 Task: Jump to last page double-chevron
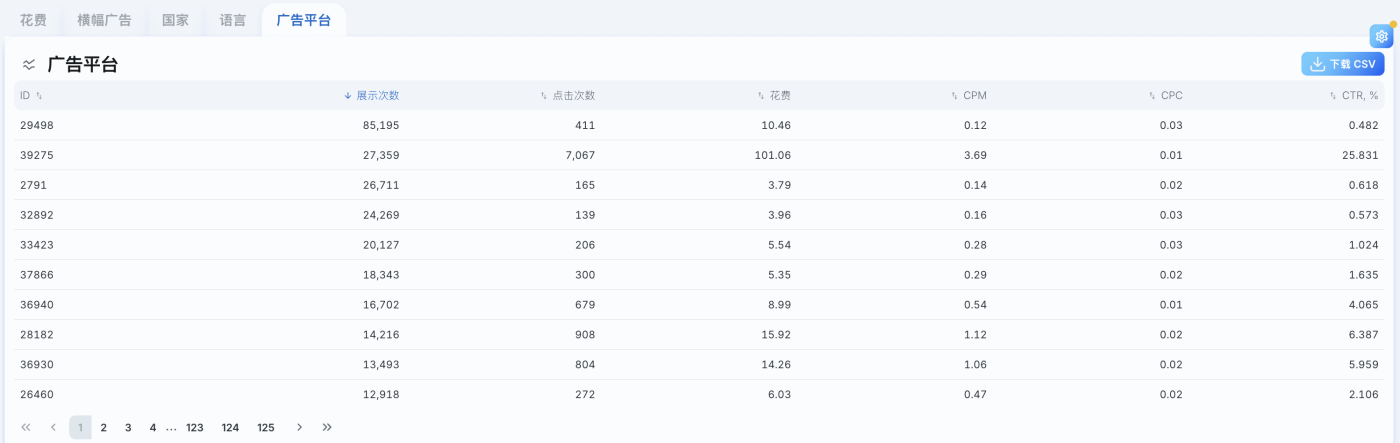327,427
